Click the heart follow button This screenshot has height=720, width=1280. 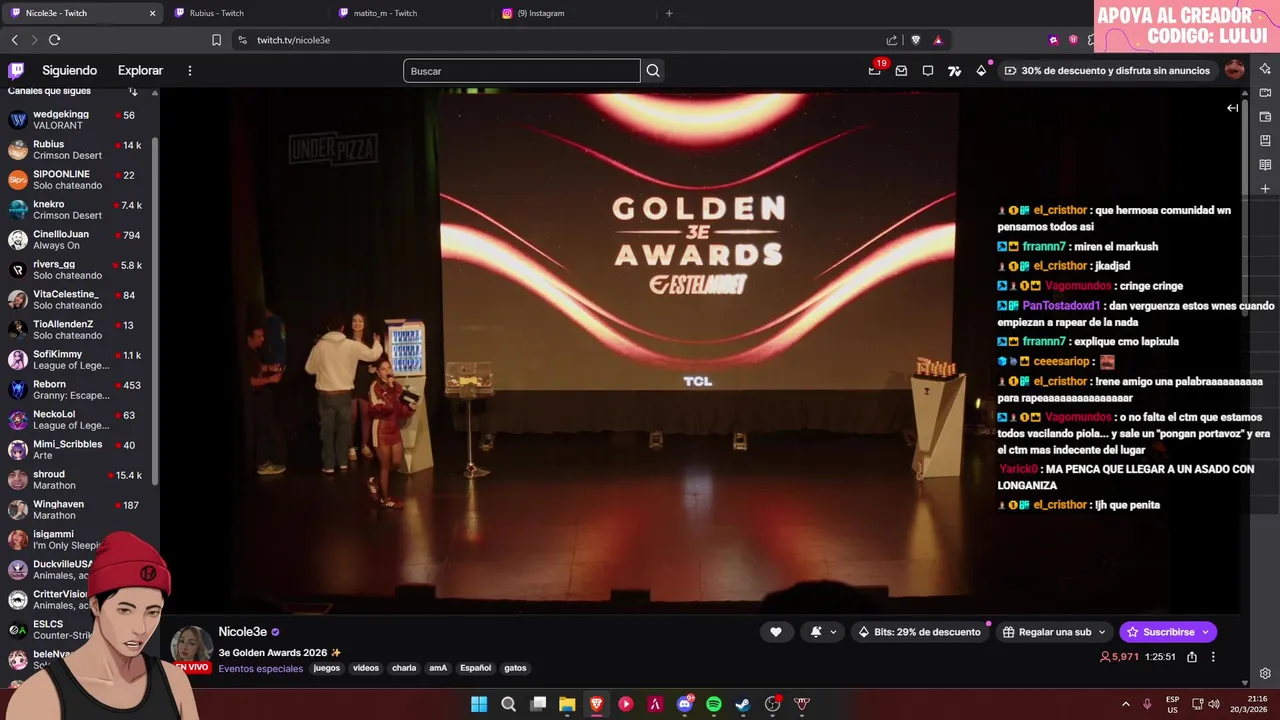click(x=775, y=632)
